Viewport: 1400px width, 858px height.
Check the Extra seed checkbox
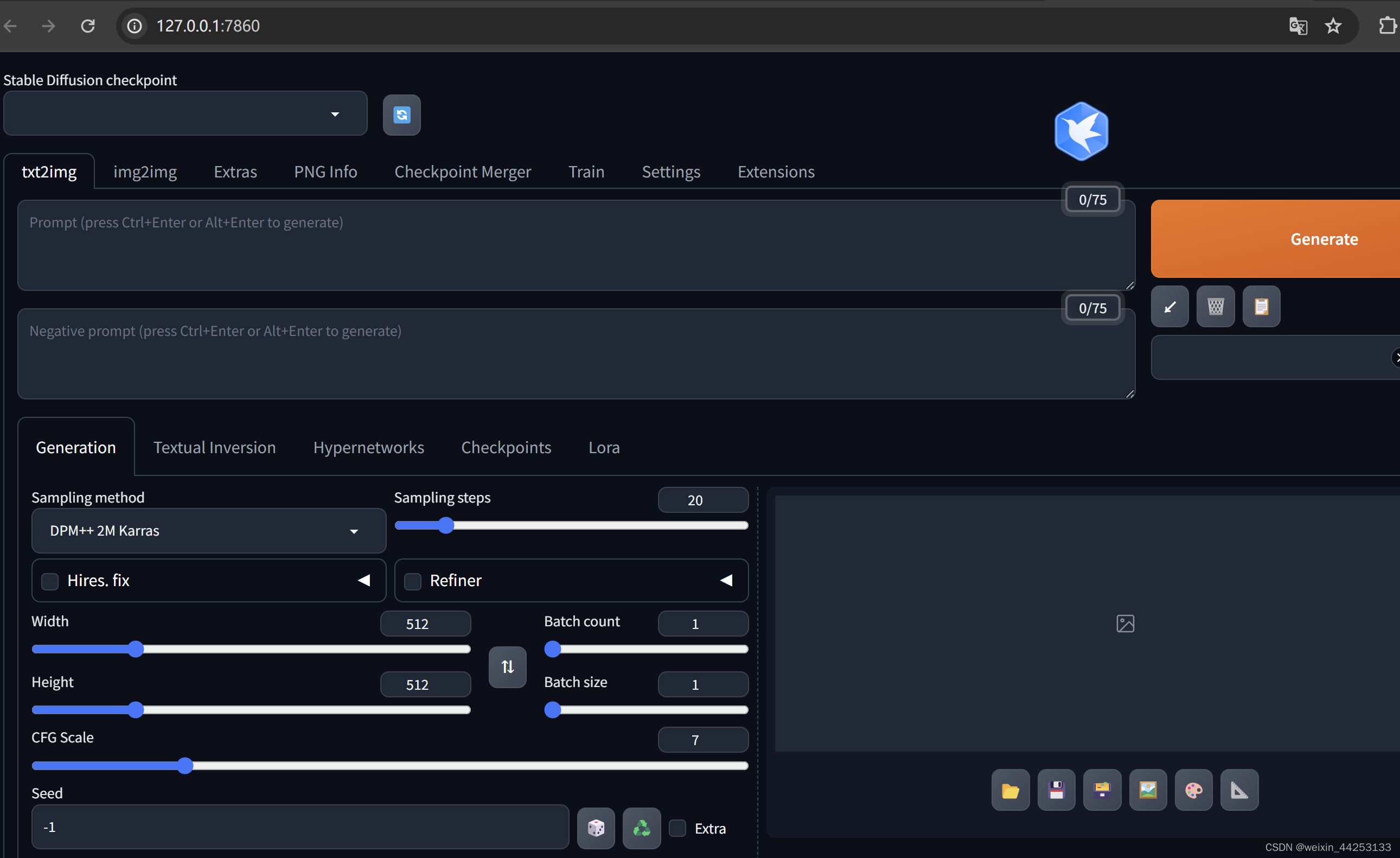(x=677, y=828)
